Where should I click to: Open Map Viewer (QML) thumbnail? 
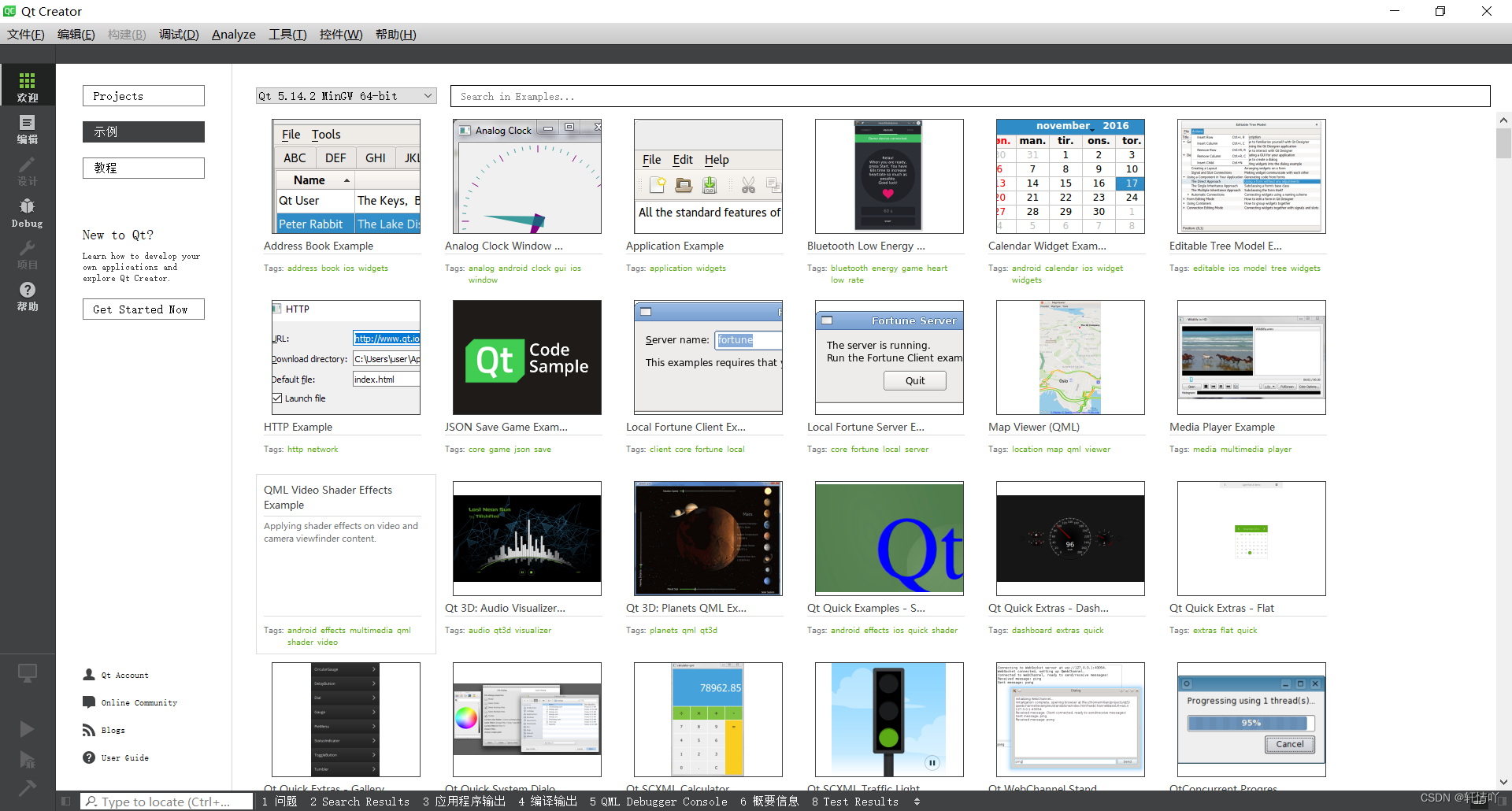click(x=1070, y=357)
